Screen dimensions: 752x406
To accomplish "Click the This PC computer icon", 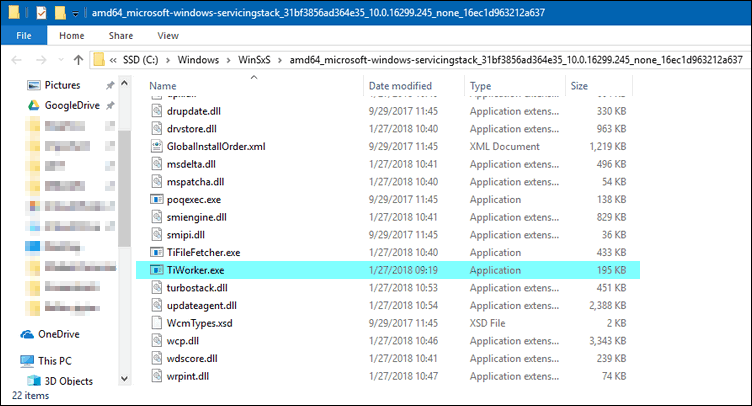I will click(27, 361).
